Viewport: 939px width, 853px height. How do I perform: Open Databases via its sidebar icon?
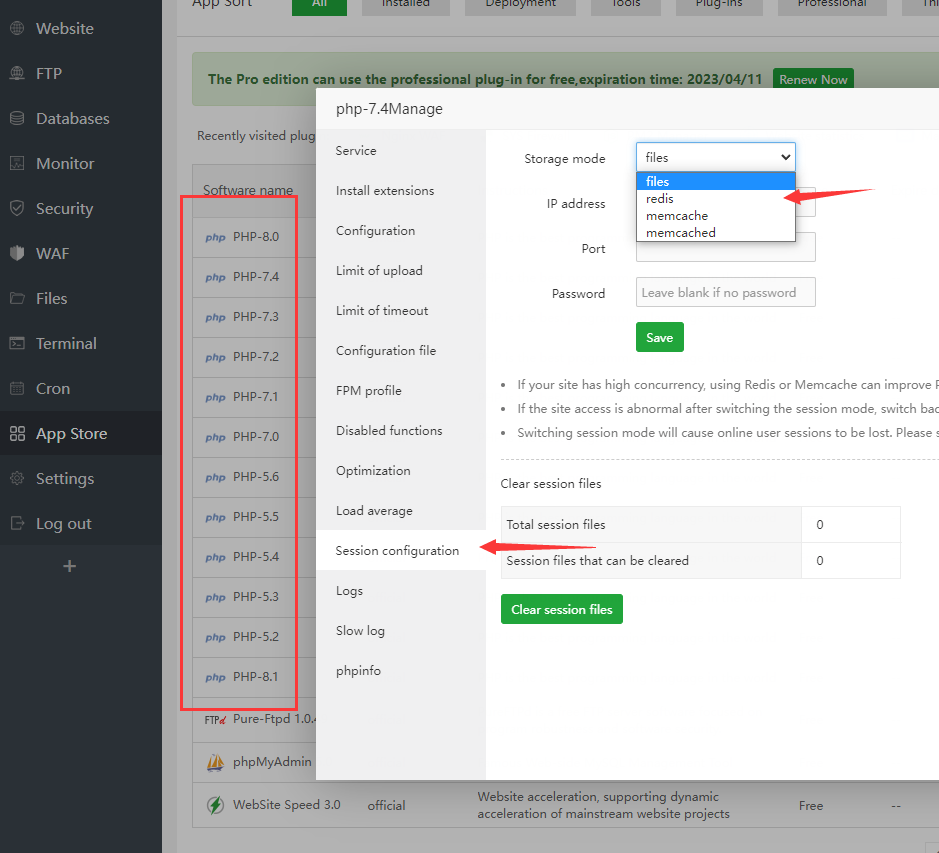click(17, 119)
